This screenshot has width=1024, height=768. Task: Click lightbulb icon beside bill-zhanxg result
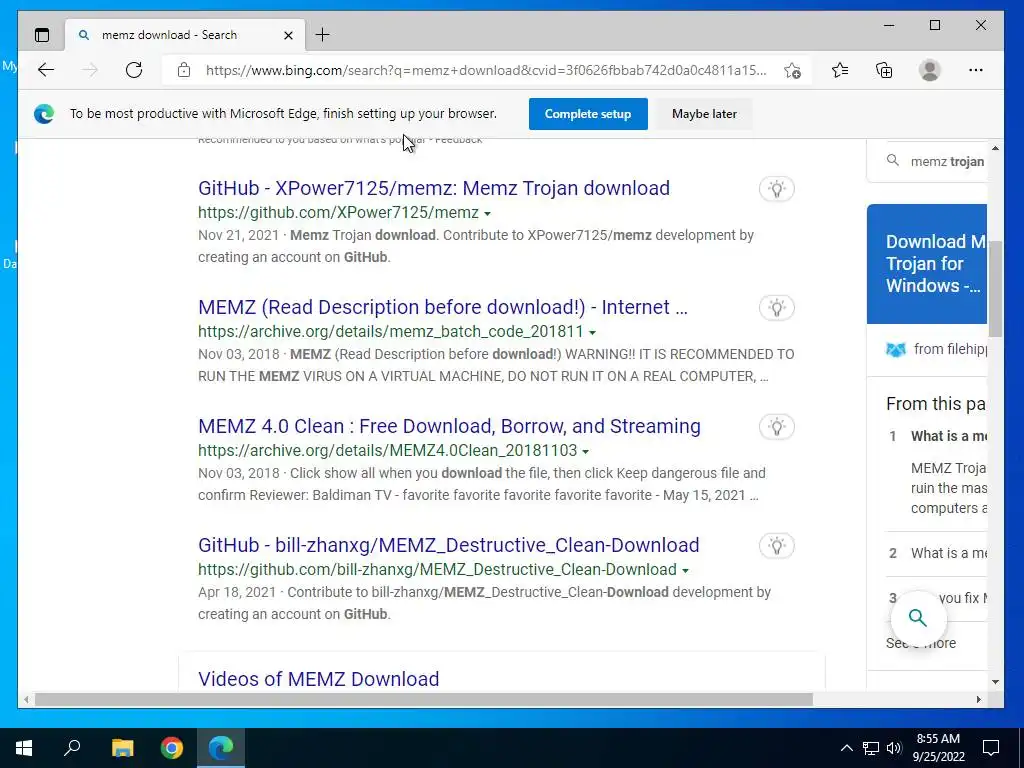[x=776, y=545]
